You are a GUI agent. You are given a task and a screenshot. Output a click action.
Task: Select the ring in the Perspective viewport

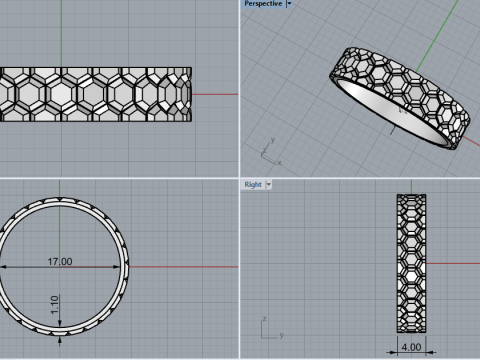point(400,98)
